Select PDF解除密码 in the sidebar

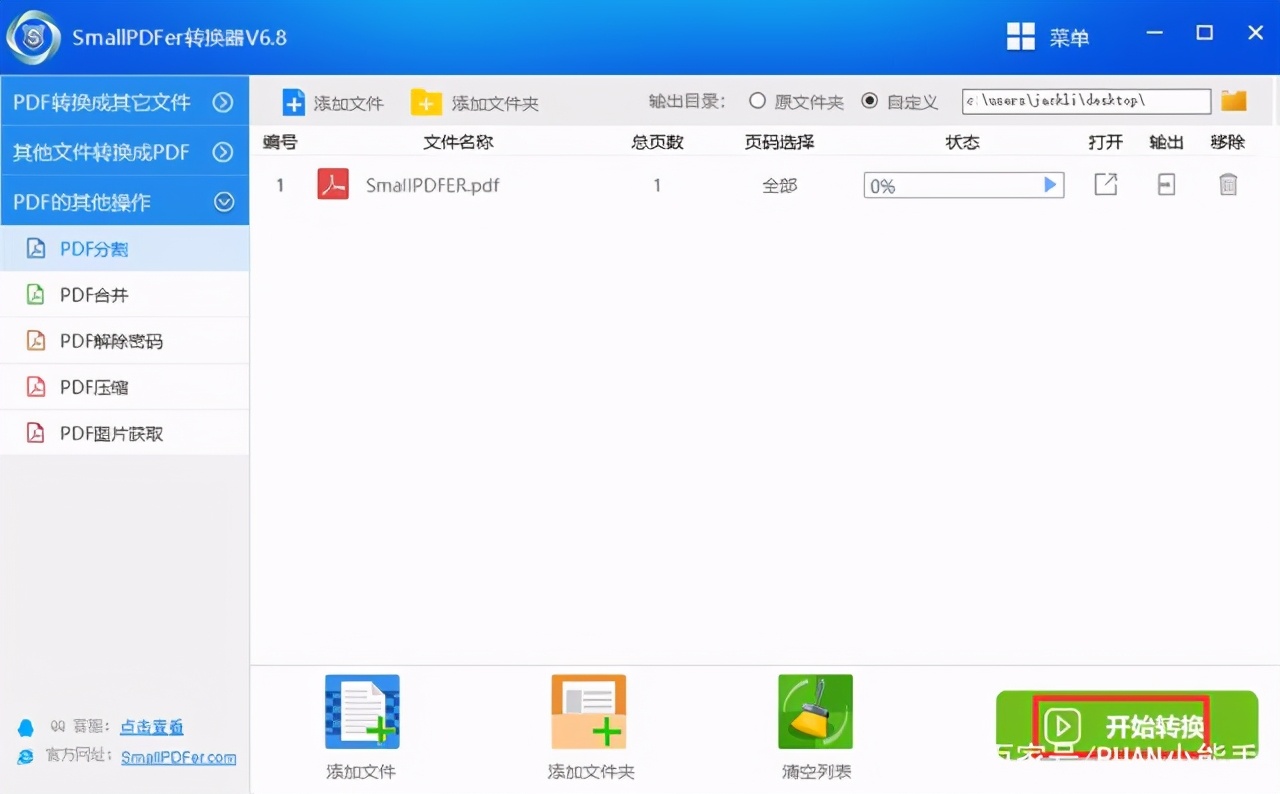[124, 341]
